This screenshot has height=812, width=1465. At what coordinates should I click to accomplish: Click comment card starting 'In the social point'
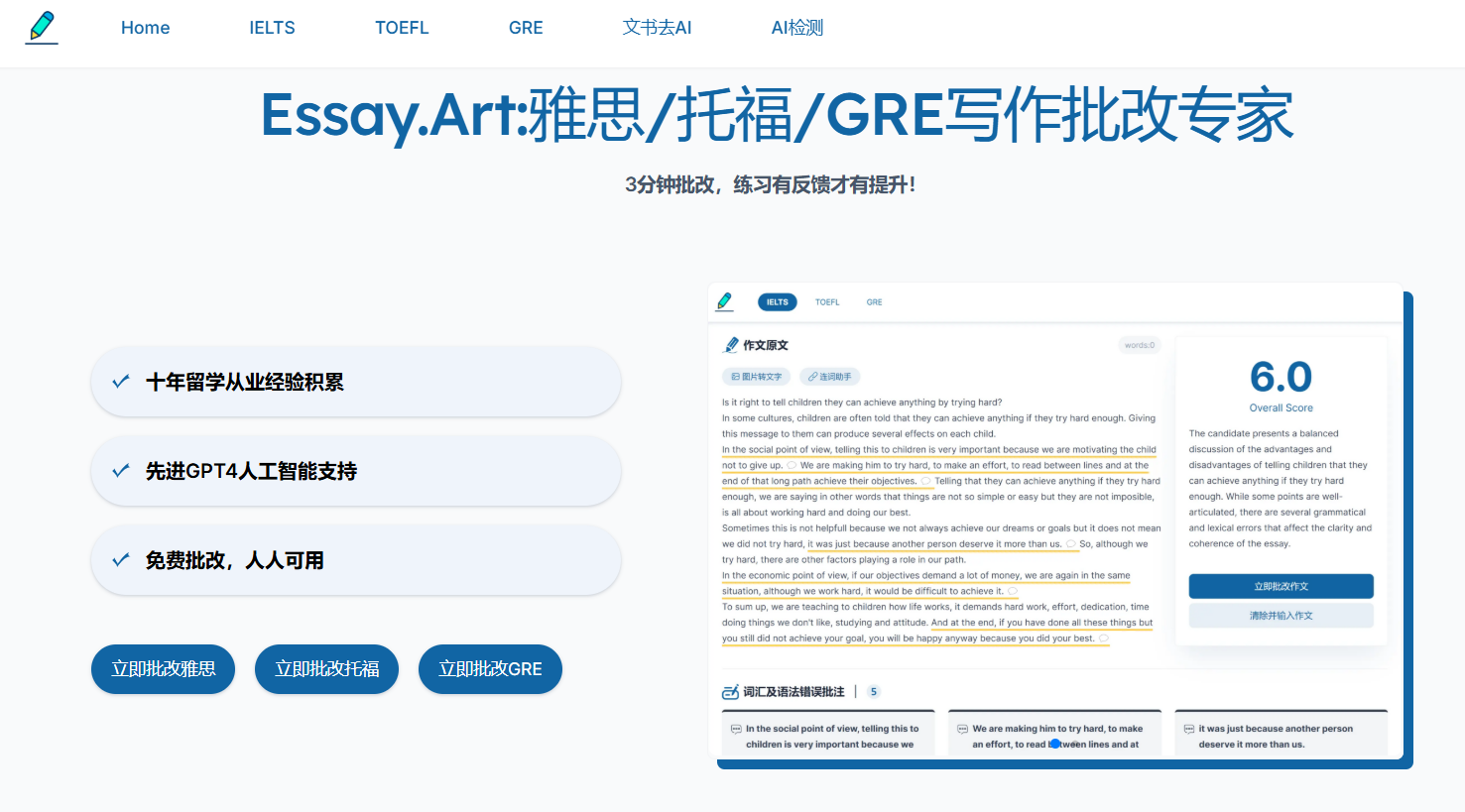pos(829,735)
